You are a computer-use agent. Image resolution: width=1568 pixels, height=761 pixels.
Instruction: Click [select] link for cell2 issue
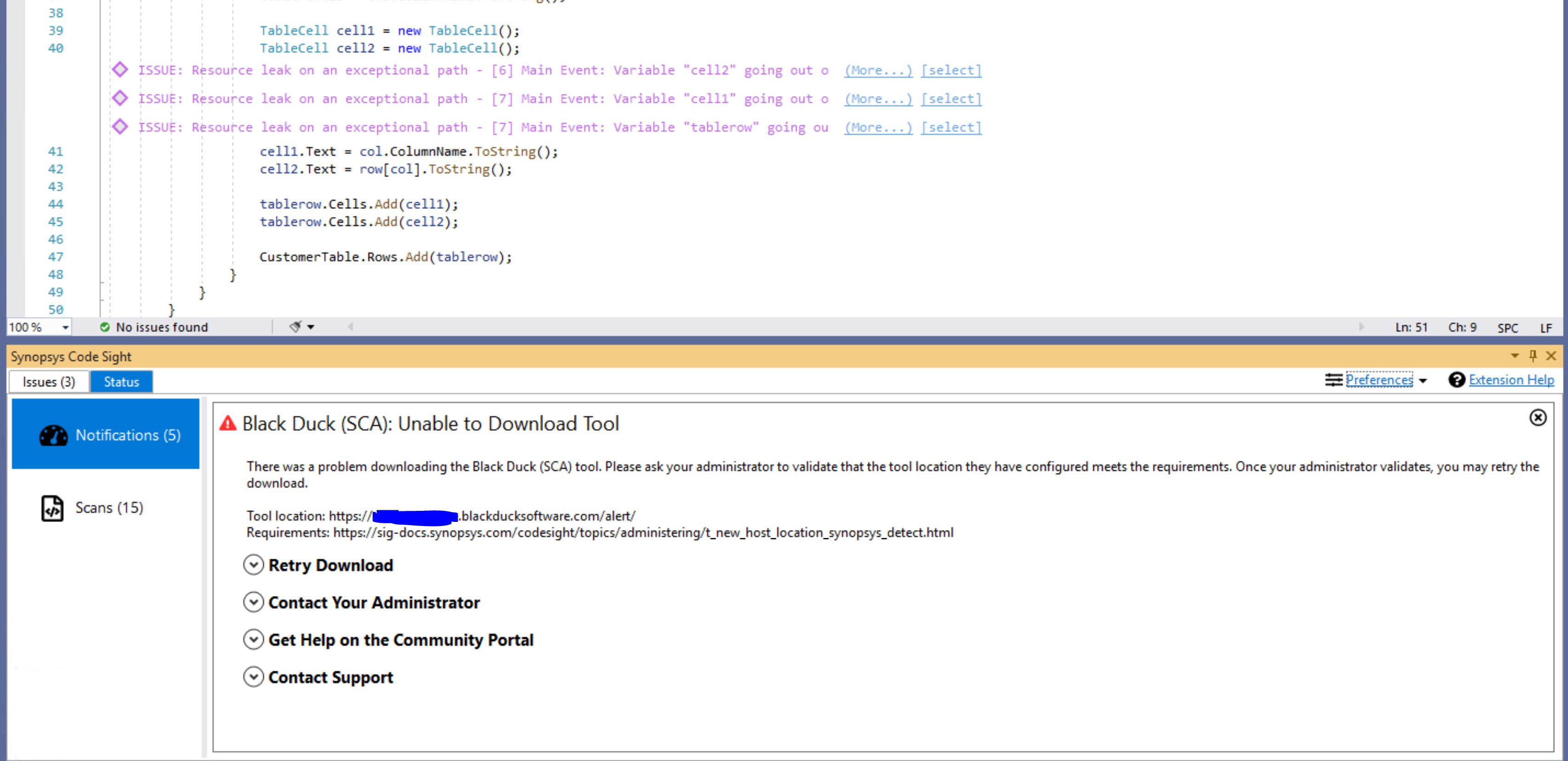click(951, 70)
